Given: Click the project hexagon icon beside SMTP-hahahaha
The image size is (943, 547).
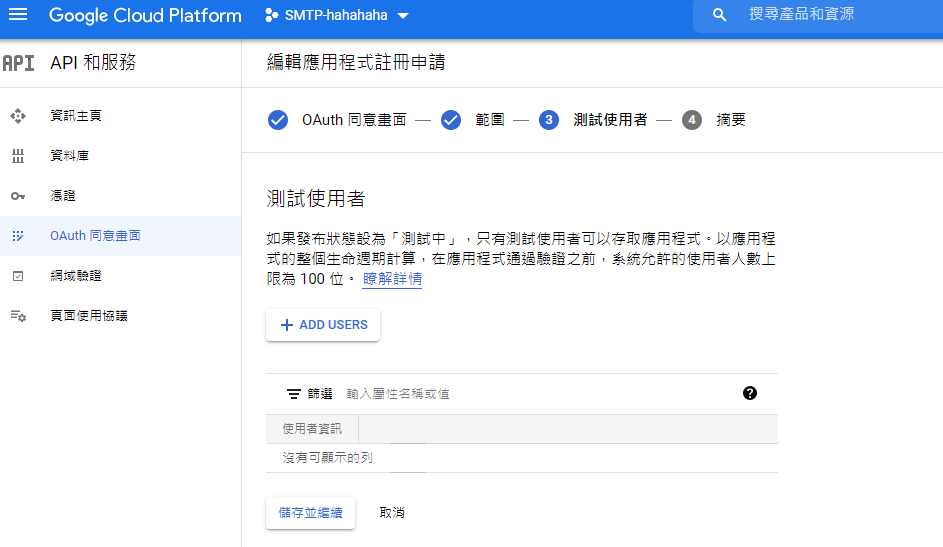Looking at the screenshot, I should (x=271, y=16).
